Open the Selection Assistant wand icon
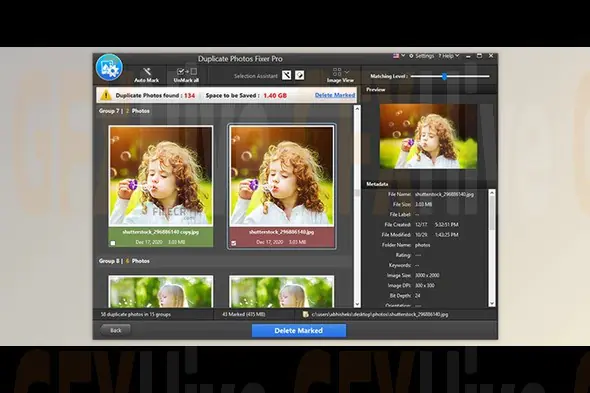This screenshot has width=590, height=393. click(287, 75)
